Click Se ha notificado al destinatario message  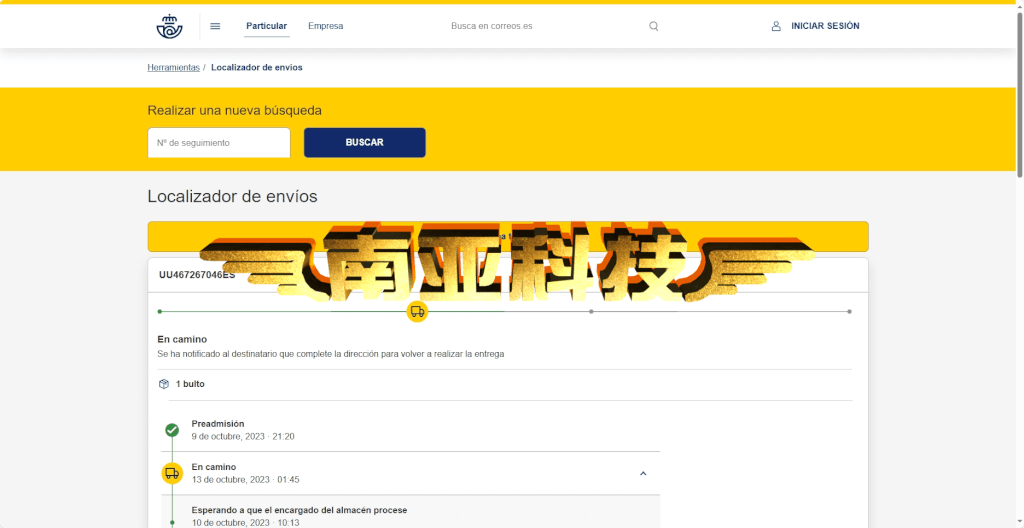(330, 354)
